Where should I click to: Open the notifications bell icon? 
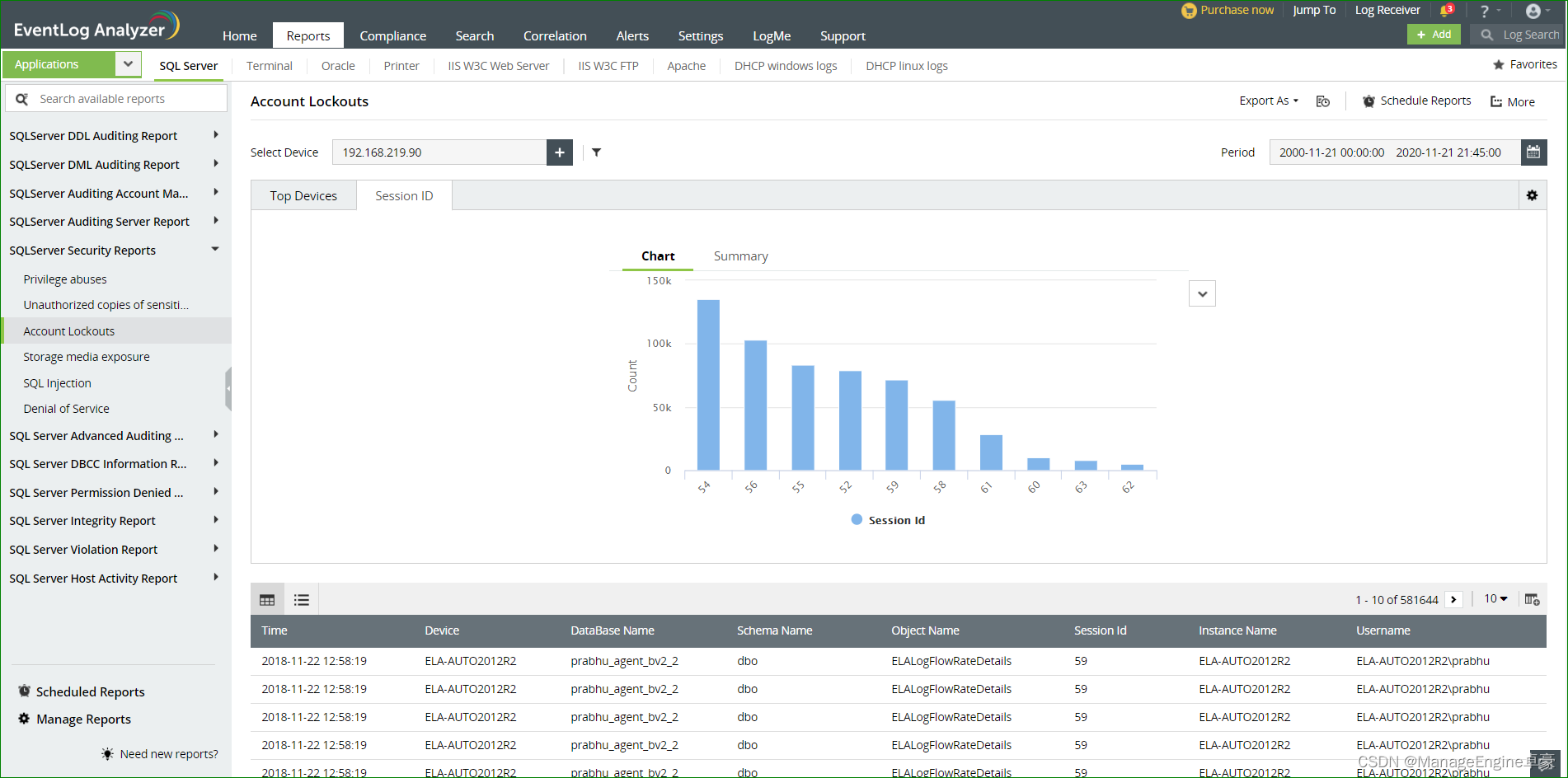pyautogui.click(x=1446, y=11)
